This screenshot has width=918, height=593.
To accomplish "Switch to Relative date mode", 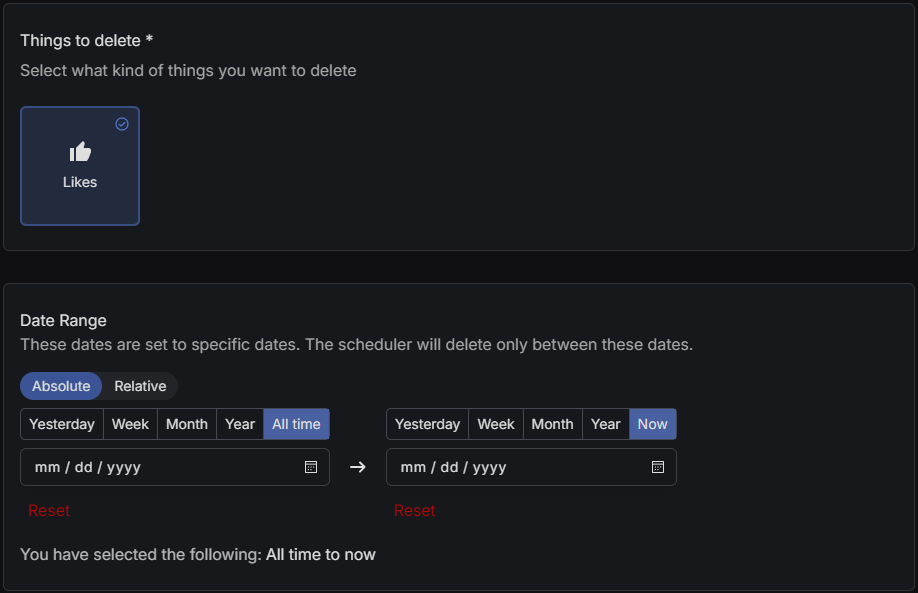I will pos(140,386).
